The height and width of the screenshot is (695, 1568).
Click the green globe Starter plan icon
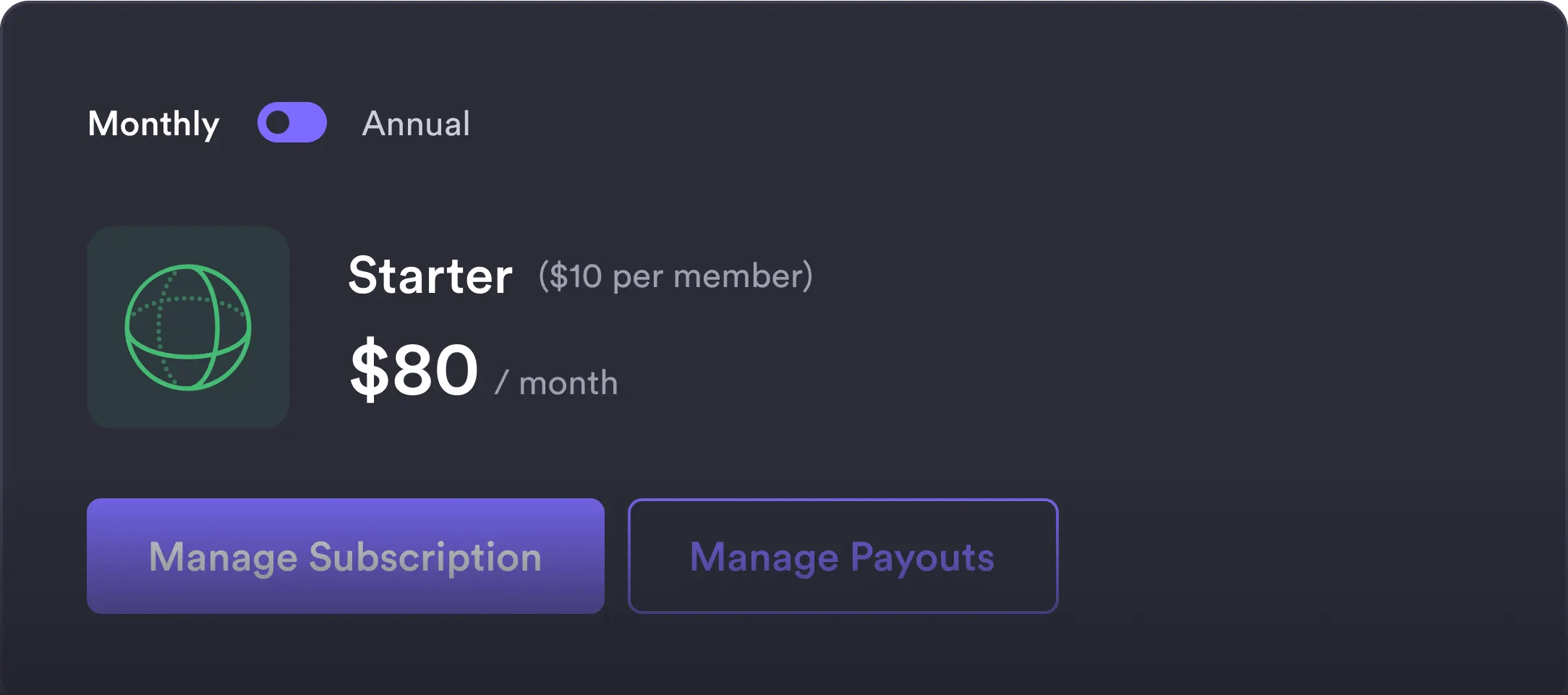tap(188, 327)
